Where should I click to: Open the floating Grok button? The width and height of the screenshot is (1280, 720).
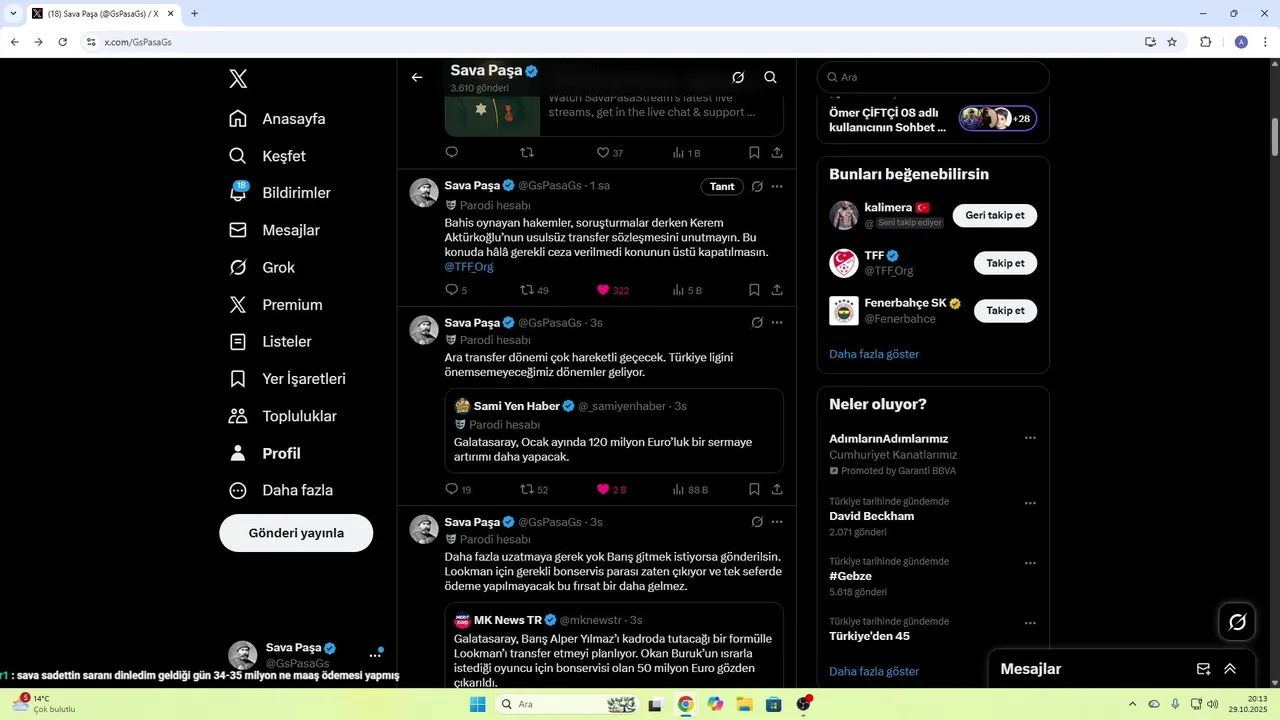click(1237, 622)
